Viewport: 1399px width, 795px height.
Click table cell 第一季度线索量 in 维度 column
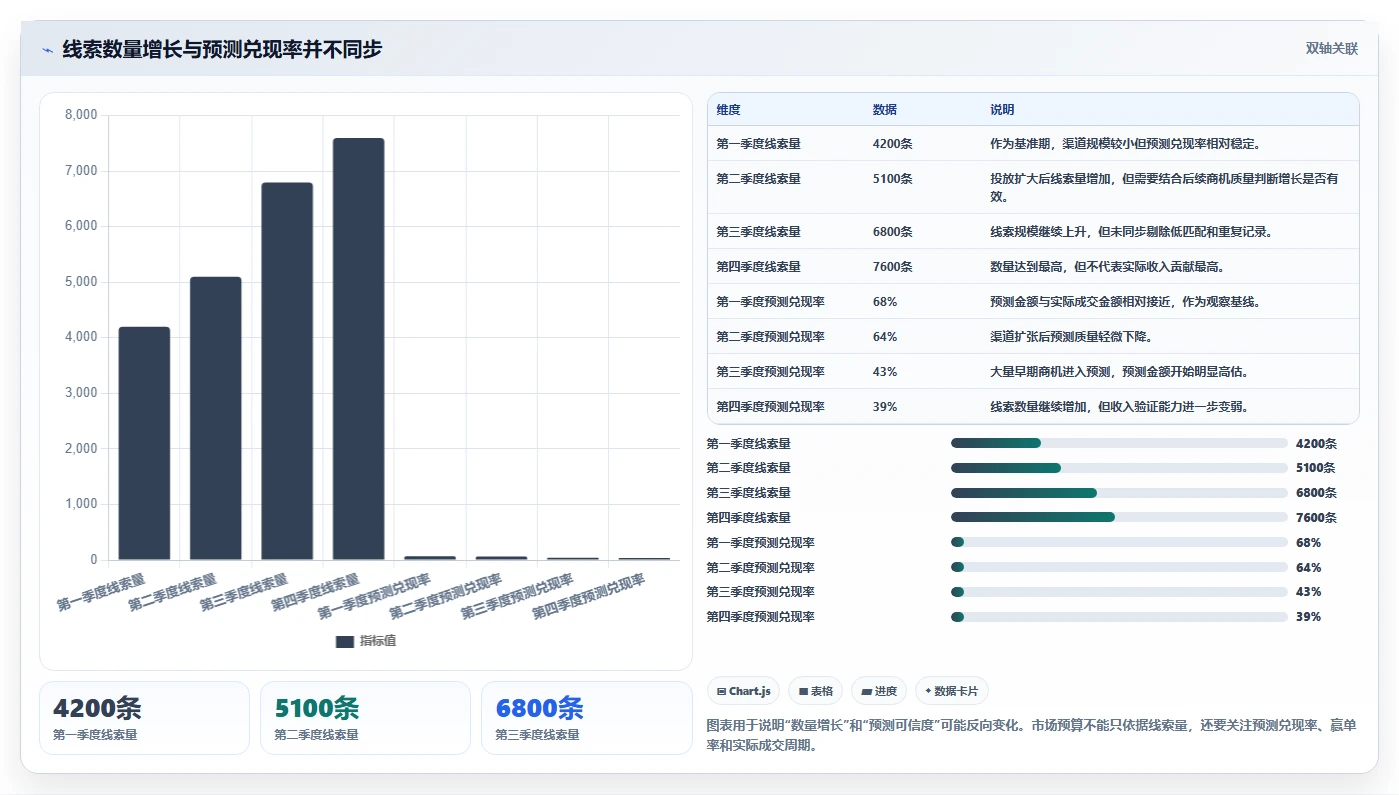[758, 144]
